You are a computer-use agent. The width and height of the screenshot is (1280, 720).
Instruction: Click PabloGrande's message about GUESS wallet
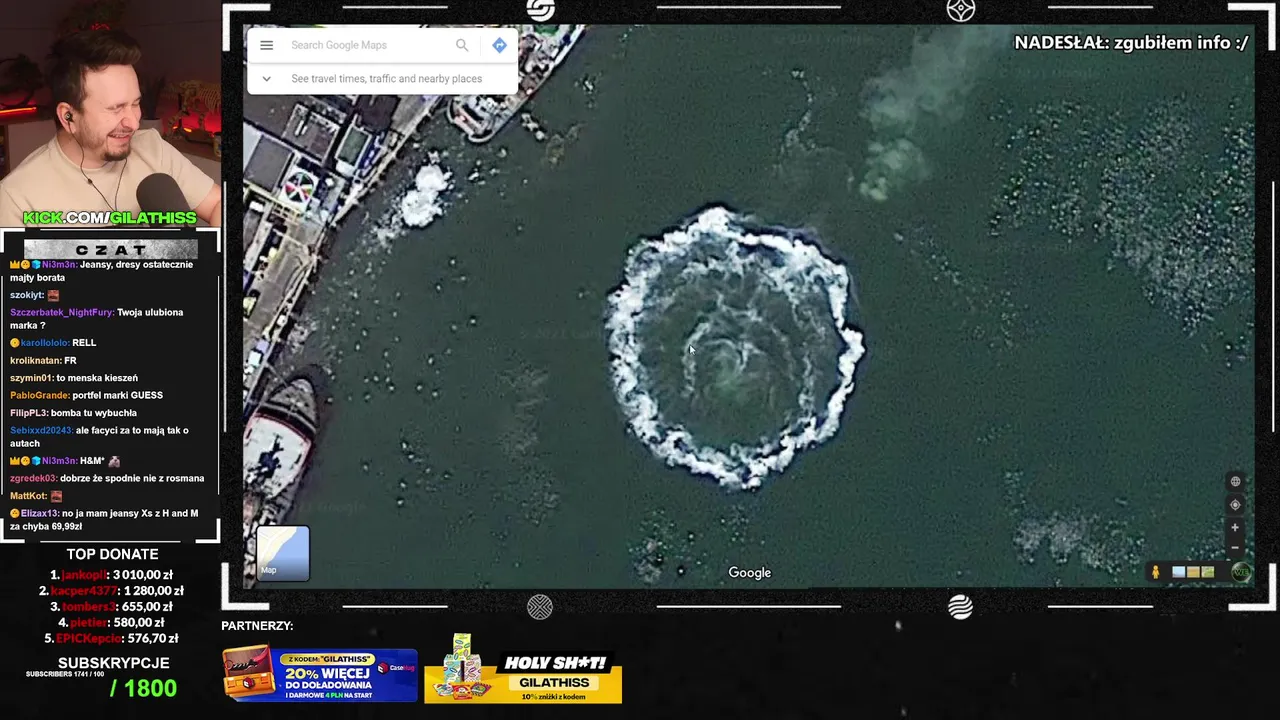(117, 395)
